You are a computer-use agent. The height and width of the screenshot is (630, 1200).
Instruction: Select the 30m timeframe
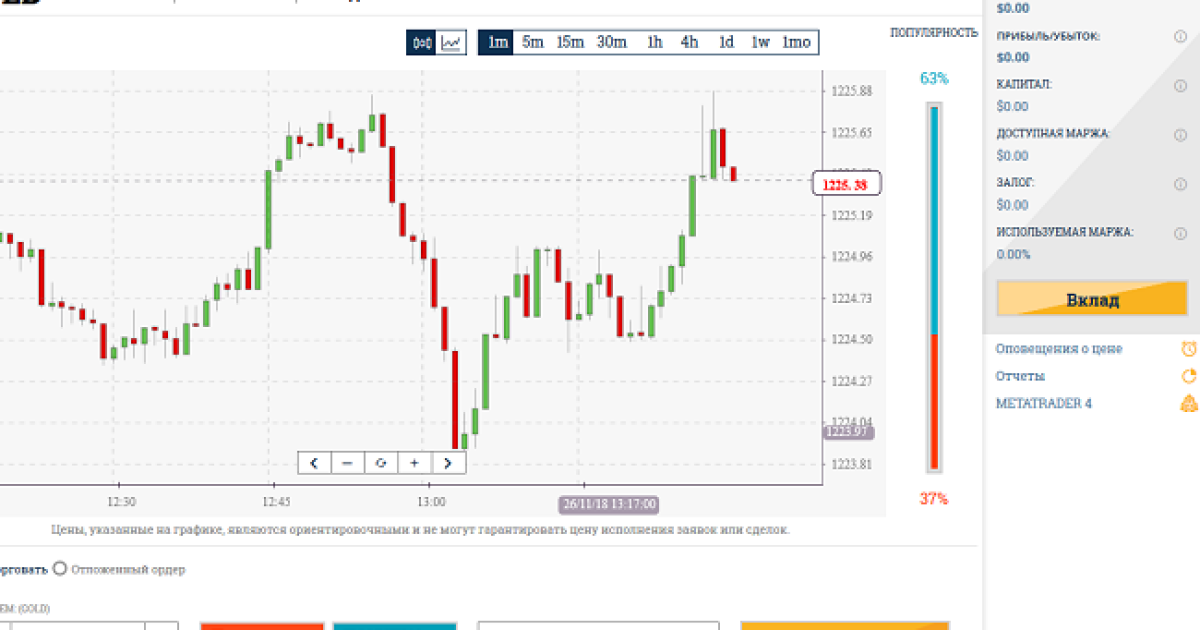(612, 42)
